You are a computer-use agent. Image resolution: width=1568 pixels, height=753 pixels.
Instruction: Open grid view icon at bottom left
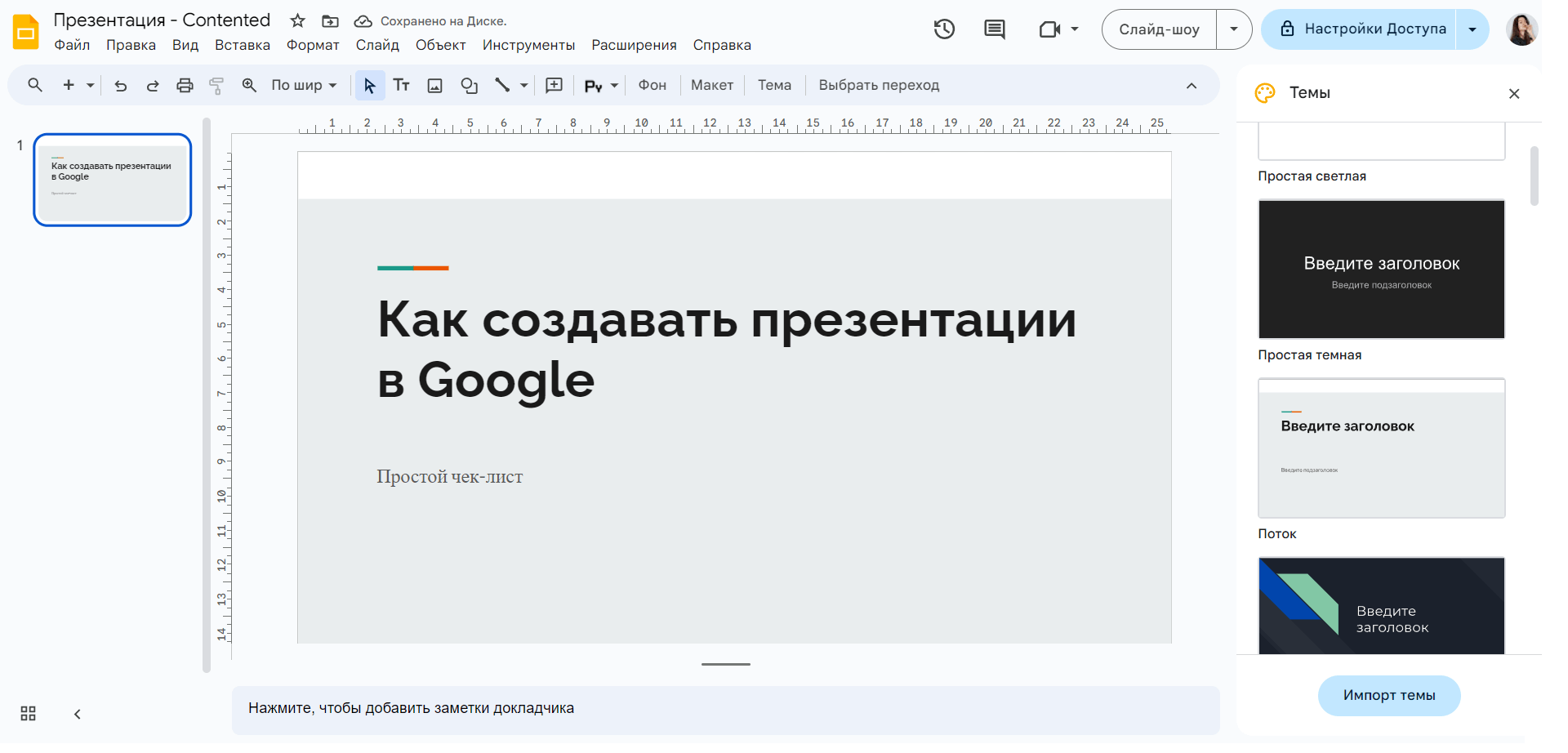[29, 713]
